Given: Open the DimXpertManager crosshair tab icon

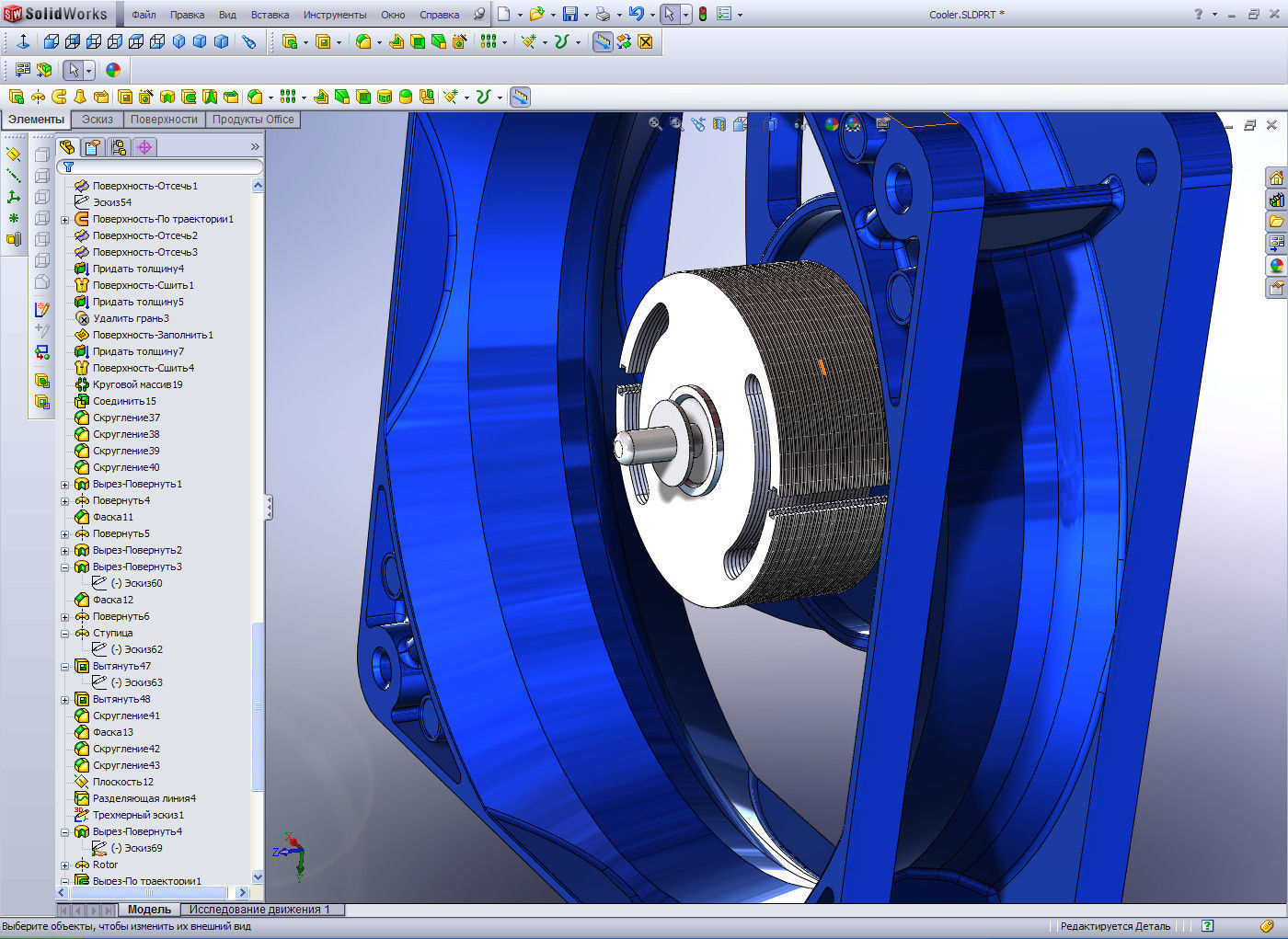Looking at the screenshot, I should [144, 147].
